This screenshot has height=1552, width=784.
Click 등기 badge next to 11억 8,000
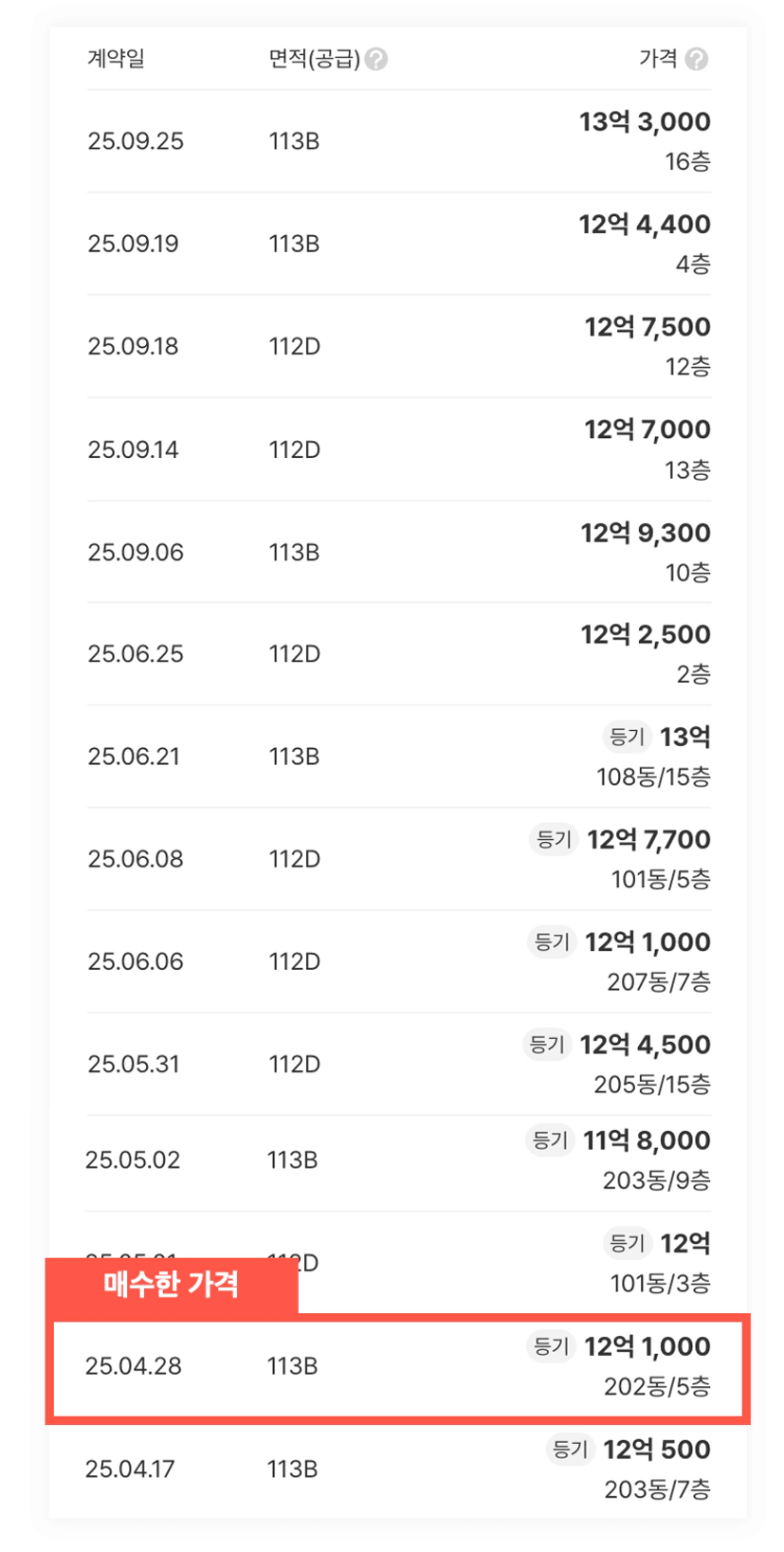550,1140
